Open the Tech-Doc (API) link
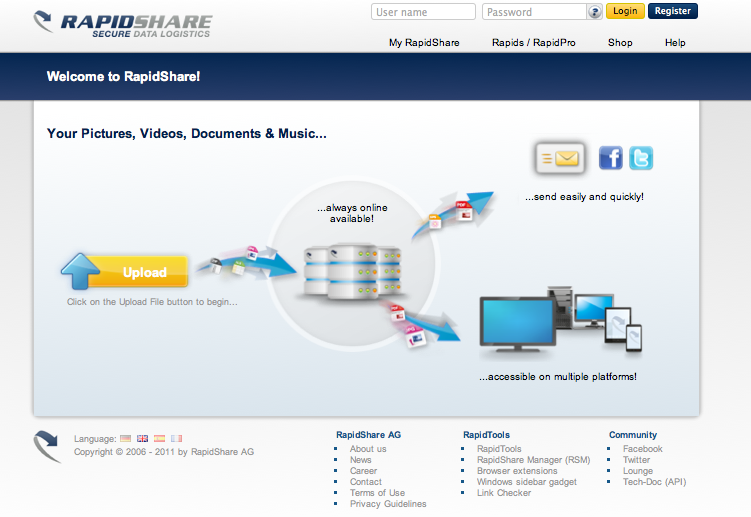The height and width of the screenshot is (517, 751). [655, 482]
